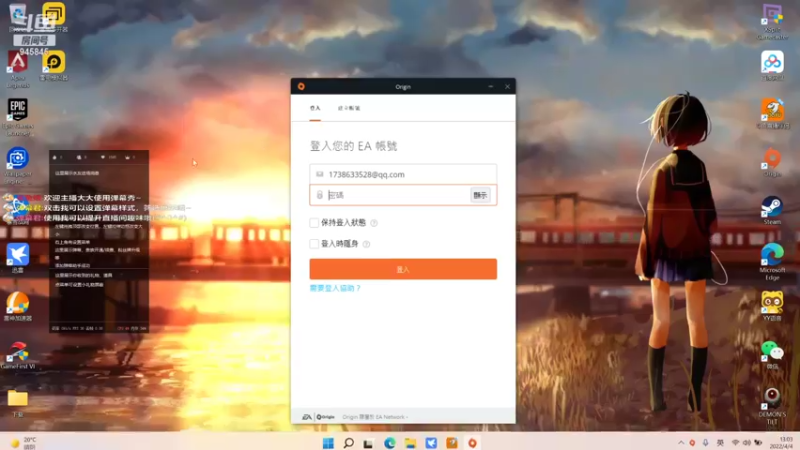Open Microsoft Edge desktop shortcut
800x450 pixels.
click(x=772, y=262)
